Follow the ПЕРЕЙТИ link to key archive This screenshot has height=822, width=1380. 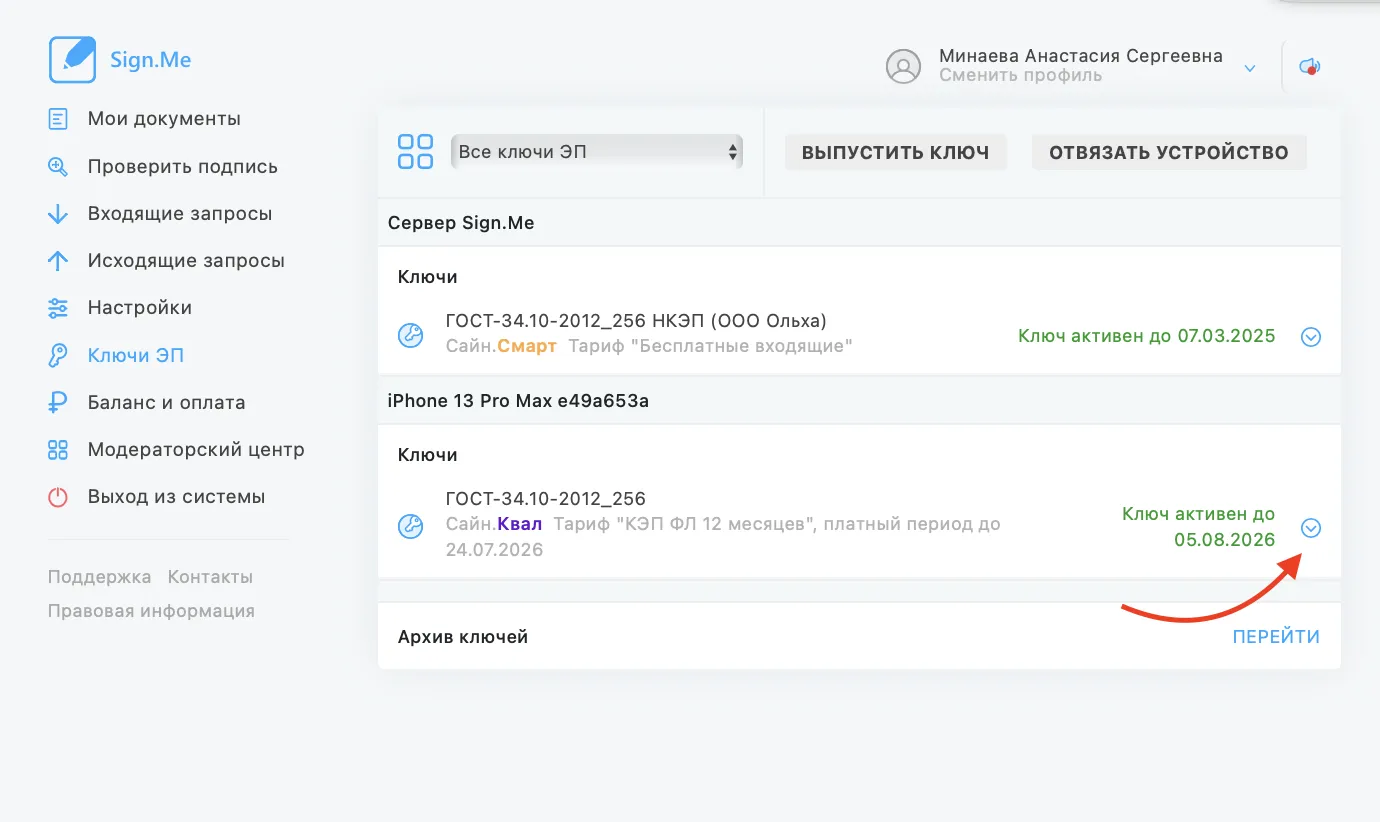1276,637
